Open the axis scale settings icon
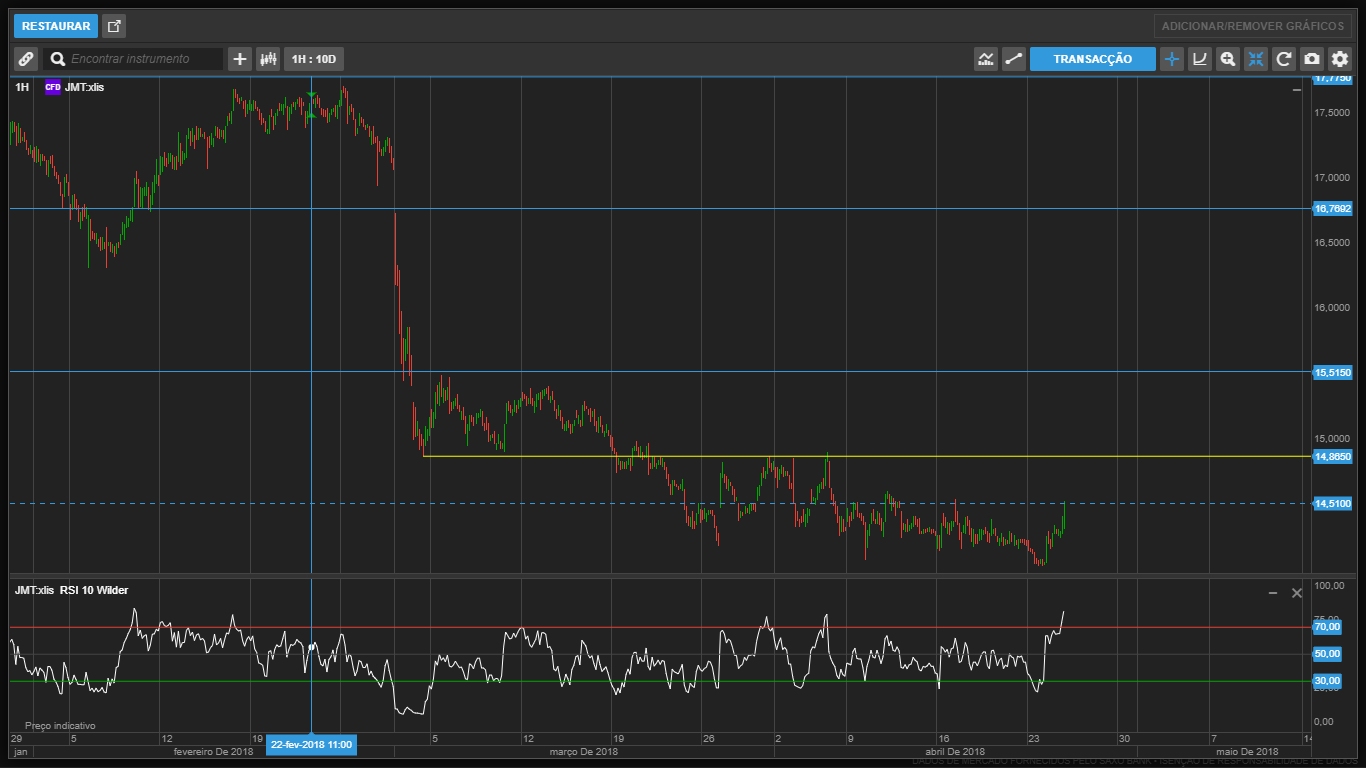1366x768 pixels. (1200, 59)
